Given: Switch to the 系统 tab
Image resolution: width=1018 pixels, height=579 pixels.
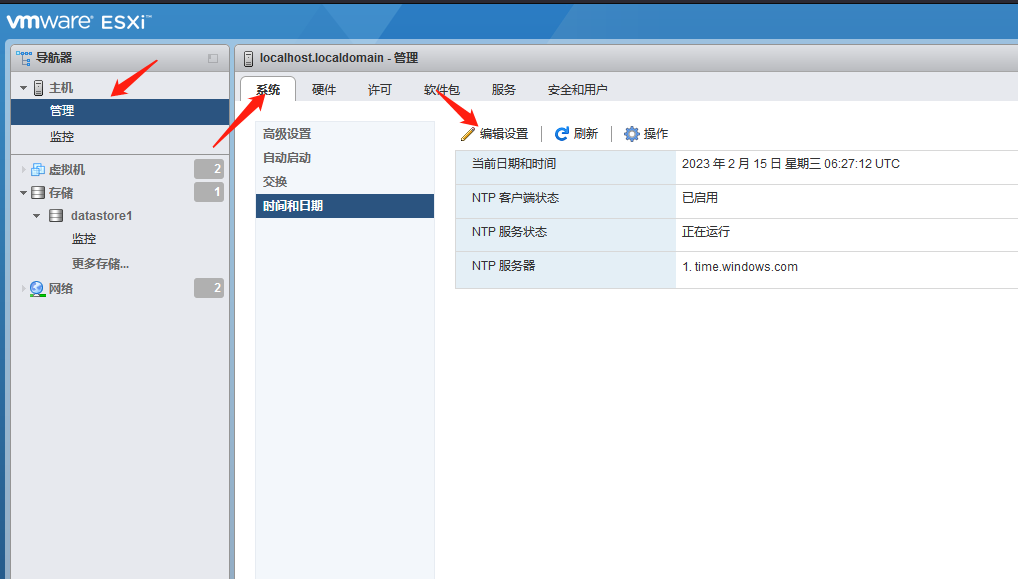Looking at the screenshot, I should [x=268, y=90].
